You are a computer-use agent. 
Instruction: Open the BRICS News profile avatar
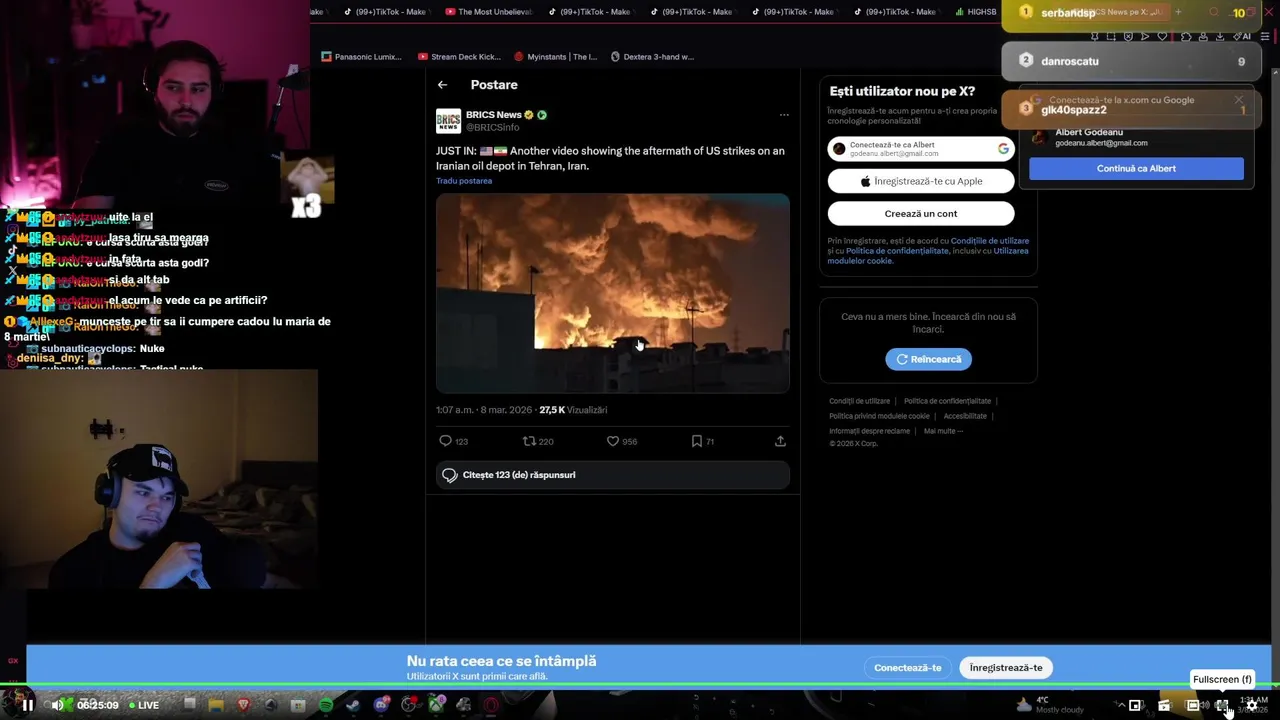pos(448,121)
